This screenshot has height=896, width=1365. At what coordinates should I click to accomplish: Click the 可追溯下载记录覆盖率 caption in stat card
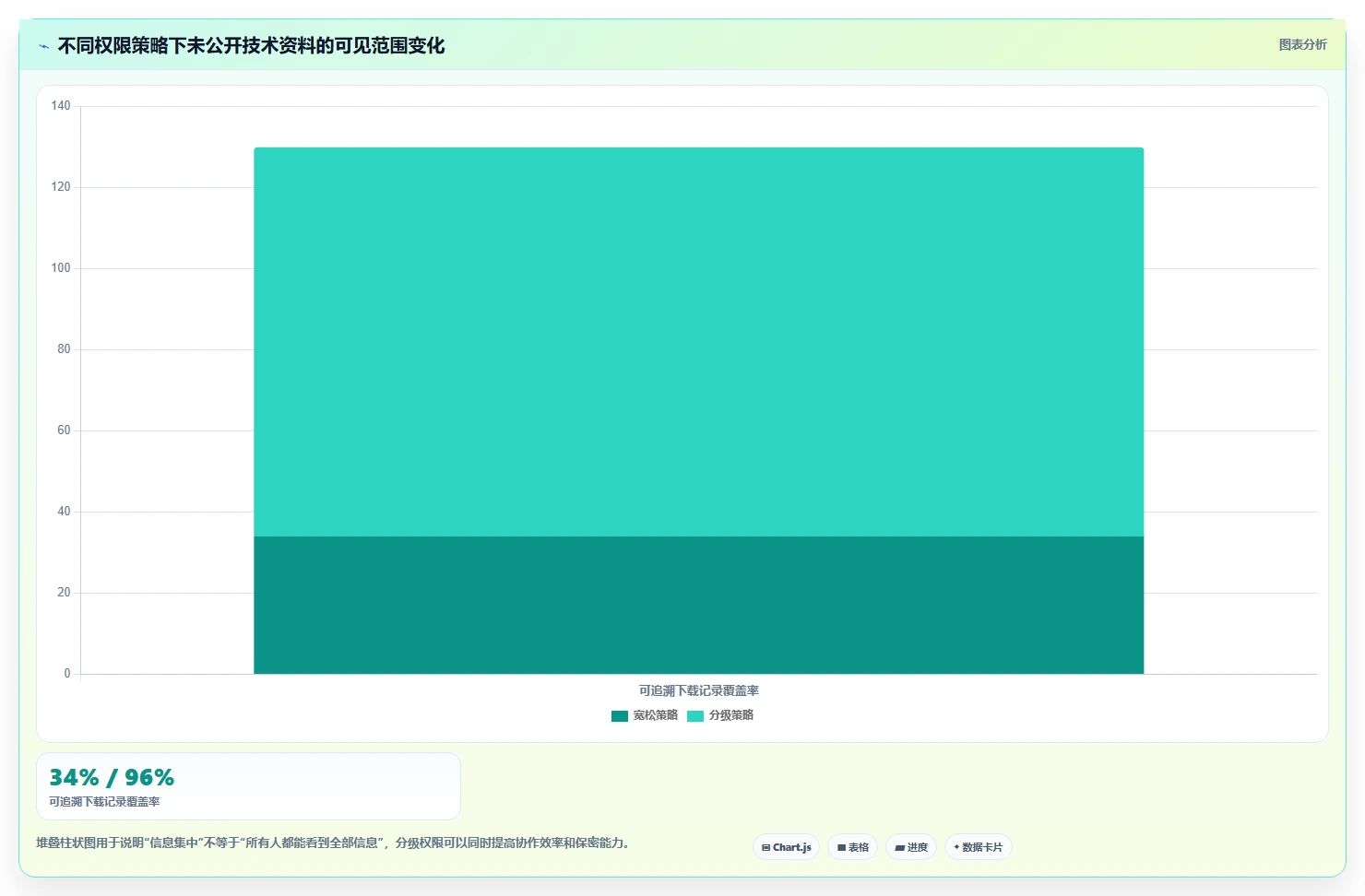tap(104, 802)
